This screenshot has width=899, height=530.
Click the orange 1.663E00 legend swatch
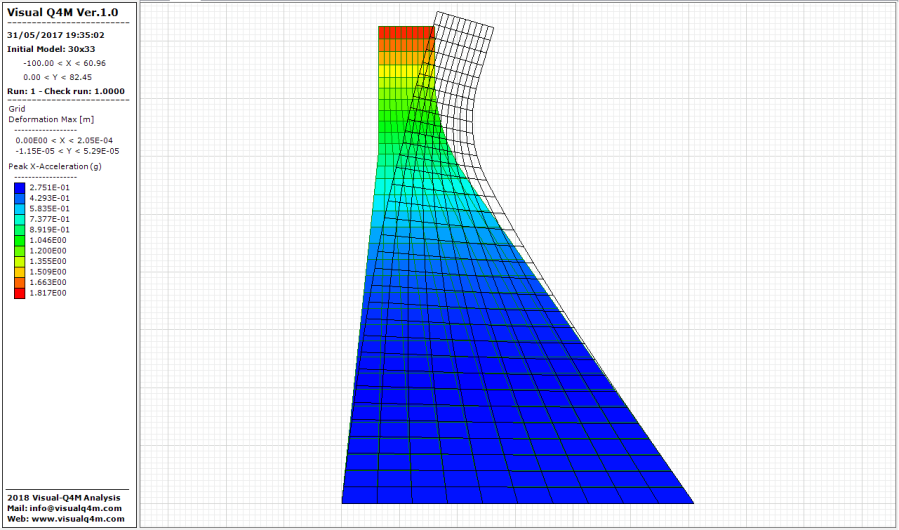20,283
